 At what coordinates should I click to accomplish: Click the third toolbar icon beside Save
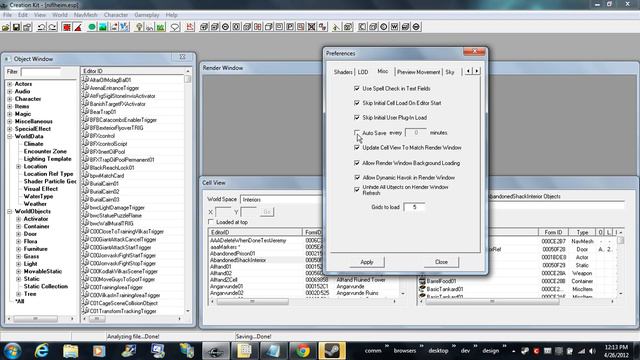click(x=27, y=27)
